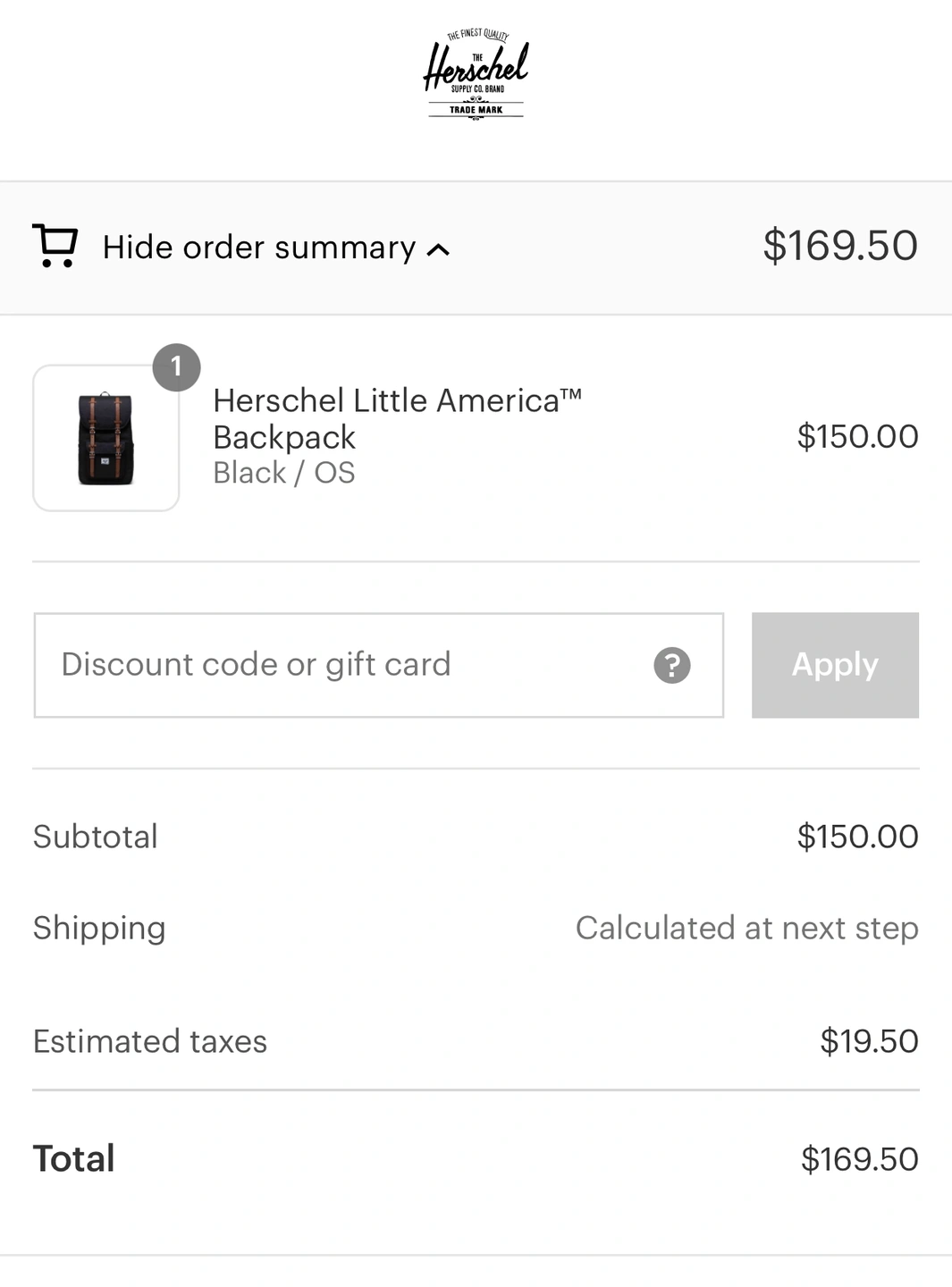
Task: Click the Herschel Little America Backpack title
Action: pos(397,418)
